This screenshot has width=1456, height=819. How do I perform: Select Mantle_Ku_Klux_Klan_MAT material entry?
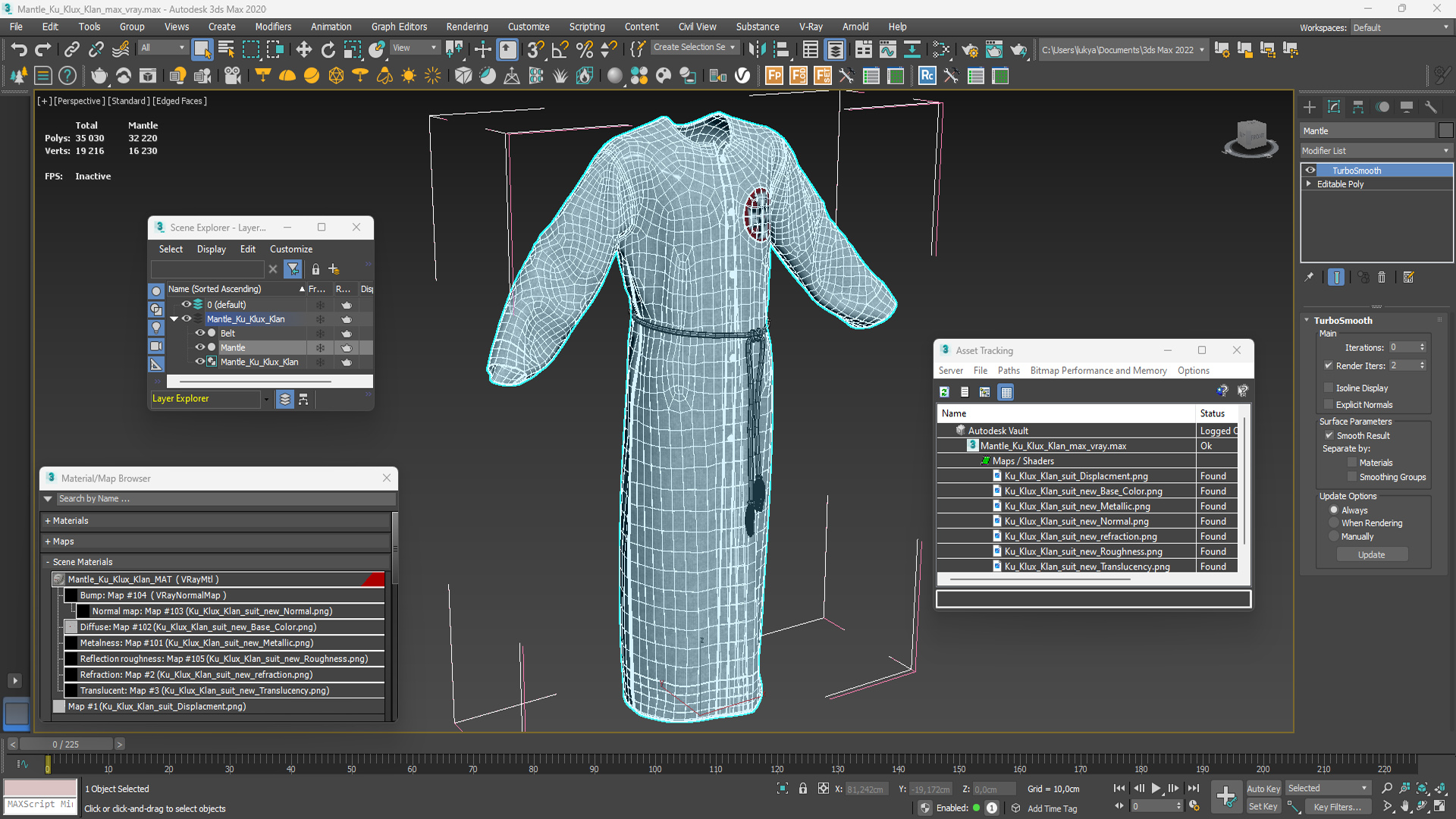point(218,579)
